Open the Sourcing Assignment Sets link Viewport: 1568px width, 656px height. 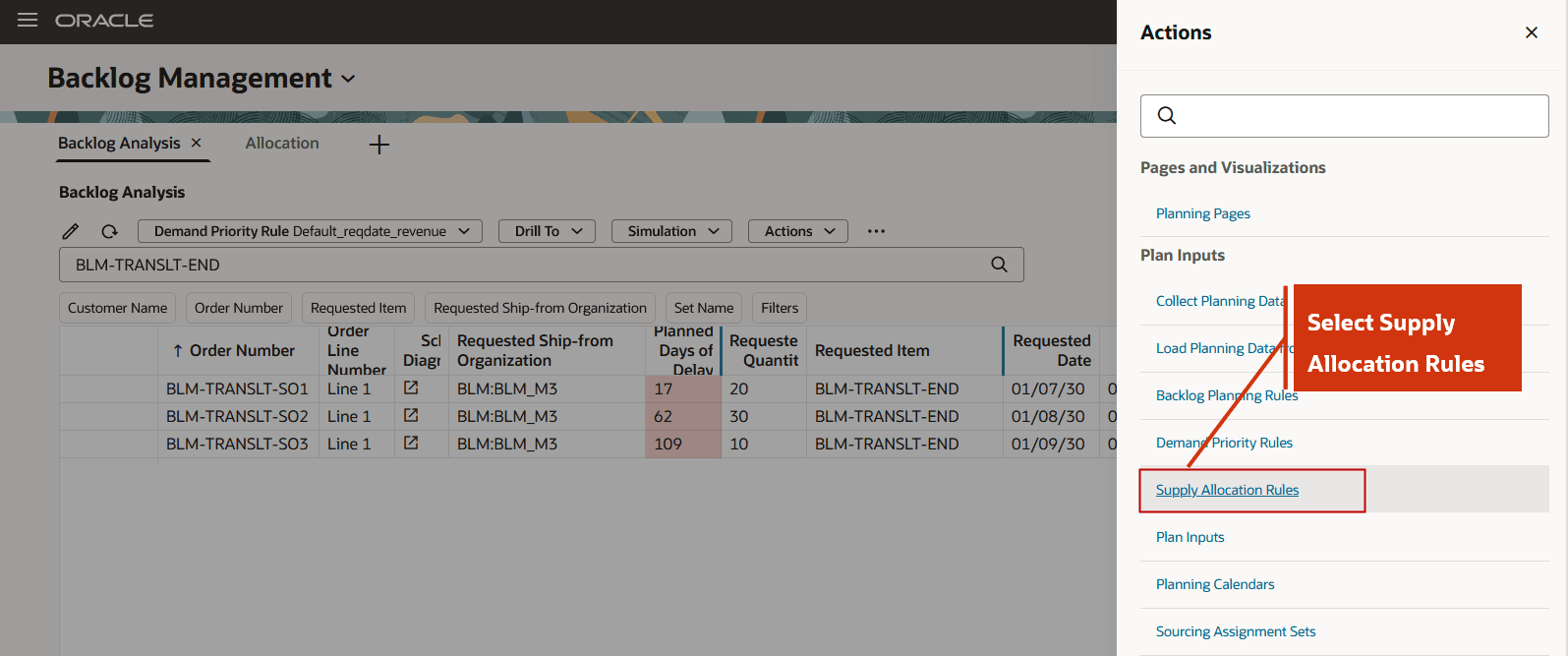[x=1236, y=631]
